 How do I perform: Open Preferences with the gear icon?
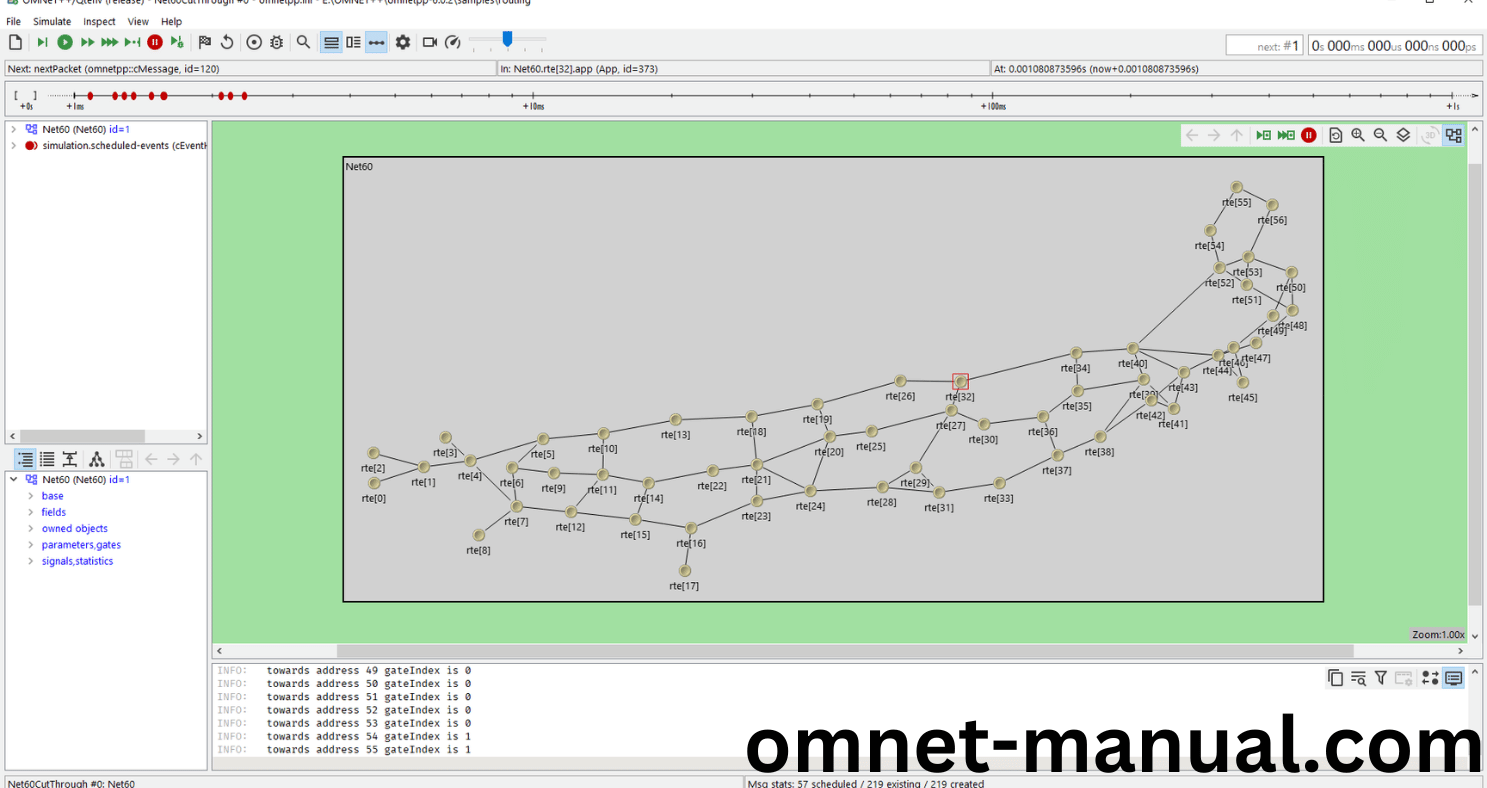[403, 42]
